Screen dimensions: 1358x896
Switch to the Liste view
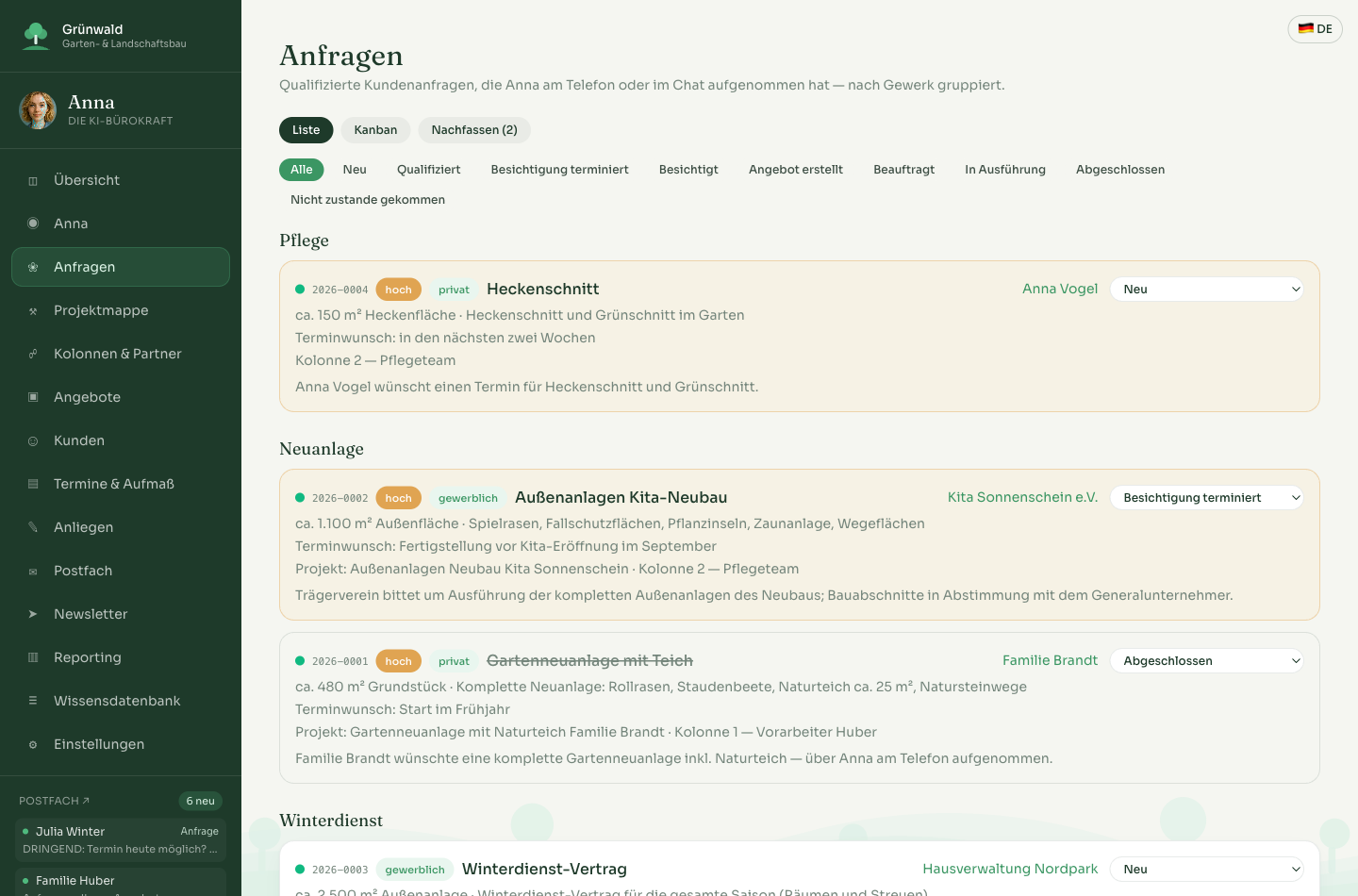[306, 130]
